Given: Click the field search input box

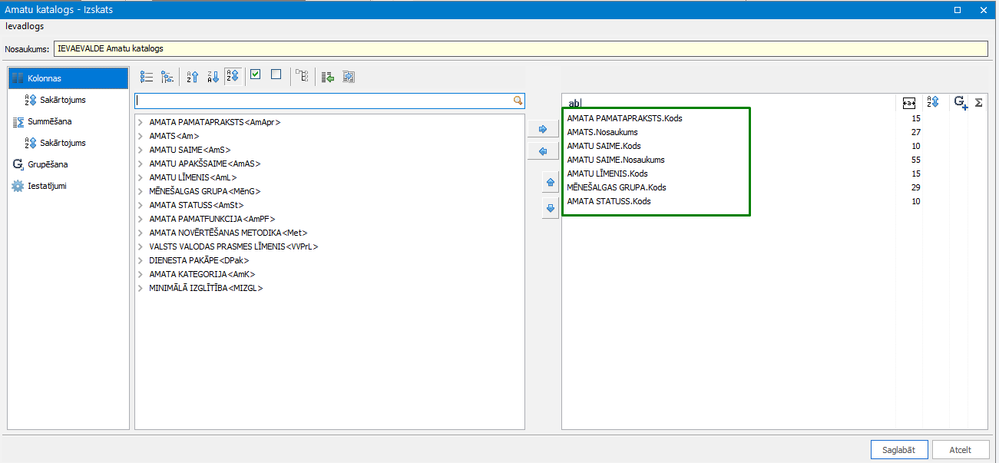Looking at the screenshot, I should pos(329,101).
